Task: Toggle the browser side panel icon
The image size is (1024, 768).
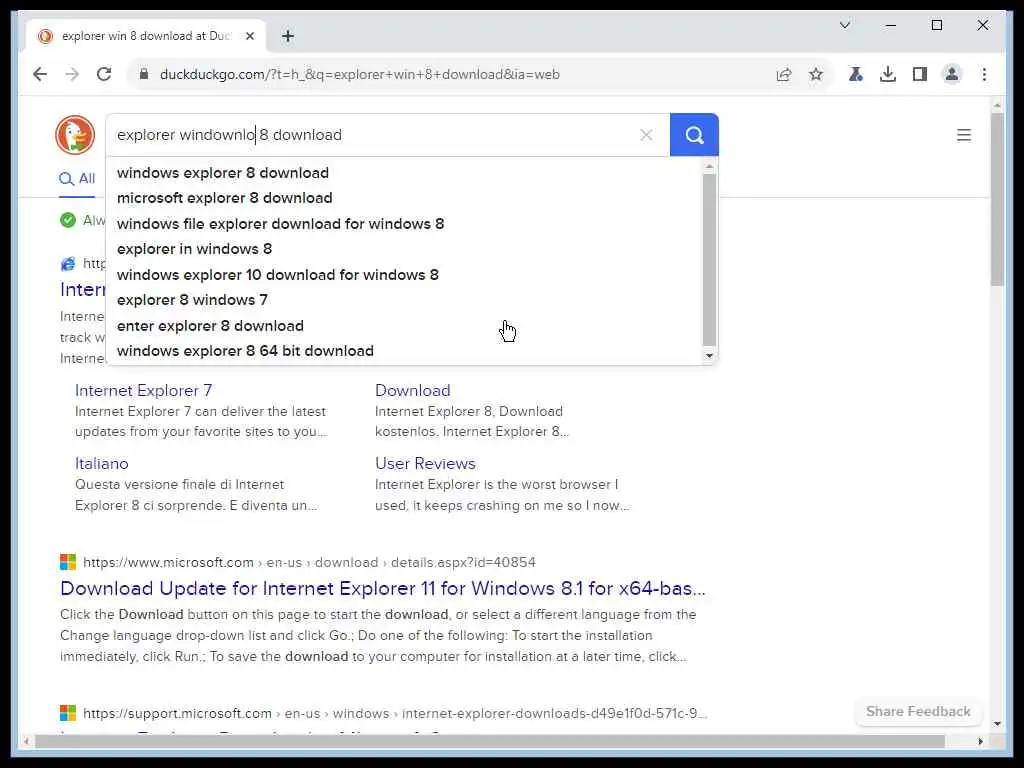Action: click(x=920, y=74)
